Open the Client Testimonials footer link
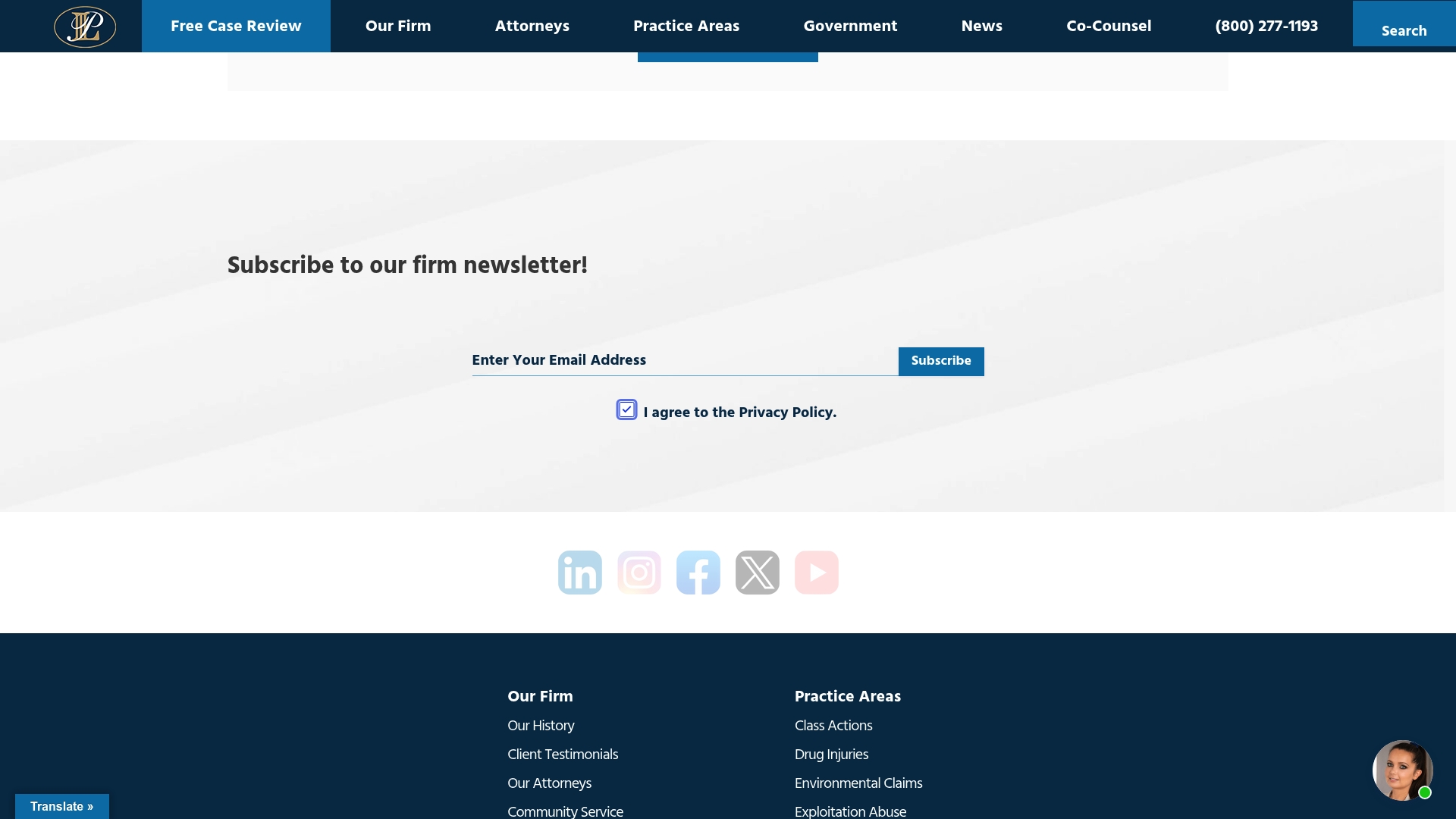The height and width of the screenshot is (819, 1456). (x=563, y=755)
